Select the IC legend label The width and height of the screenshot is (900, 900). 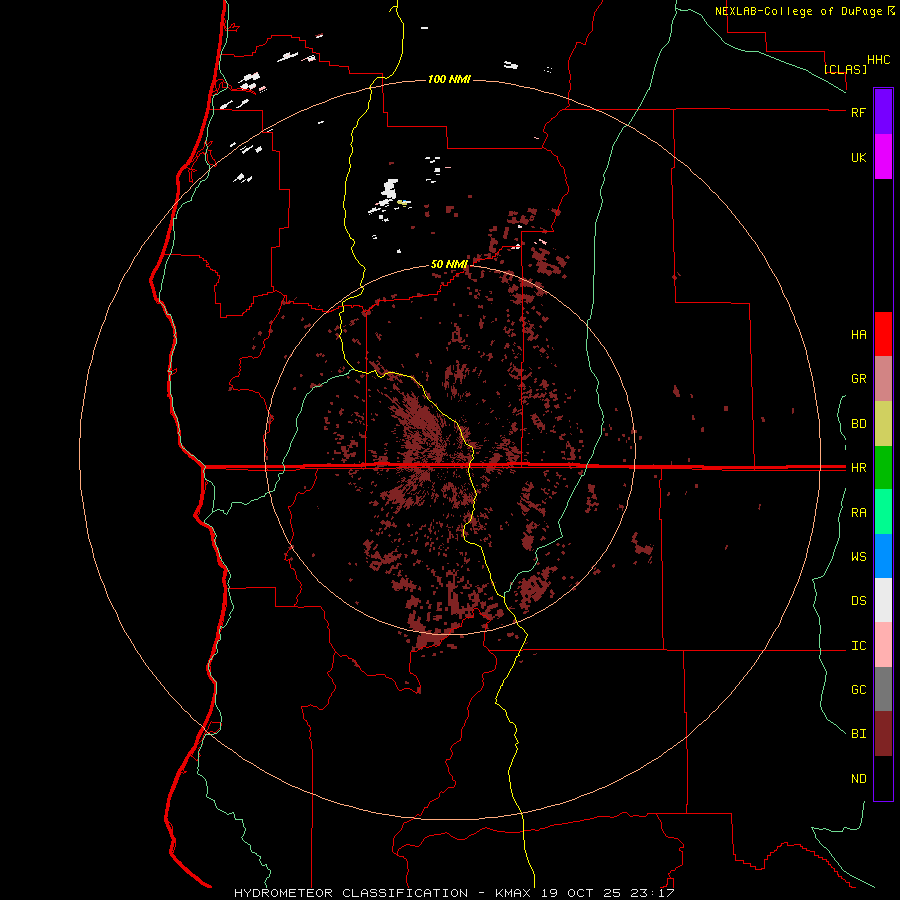coord(858,646)
